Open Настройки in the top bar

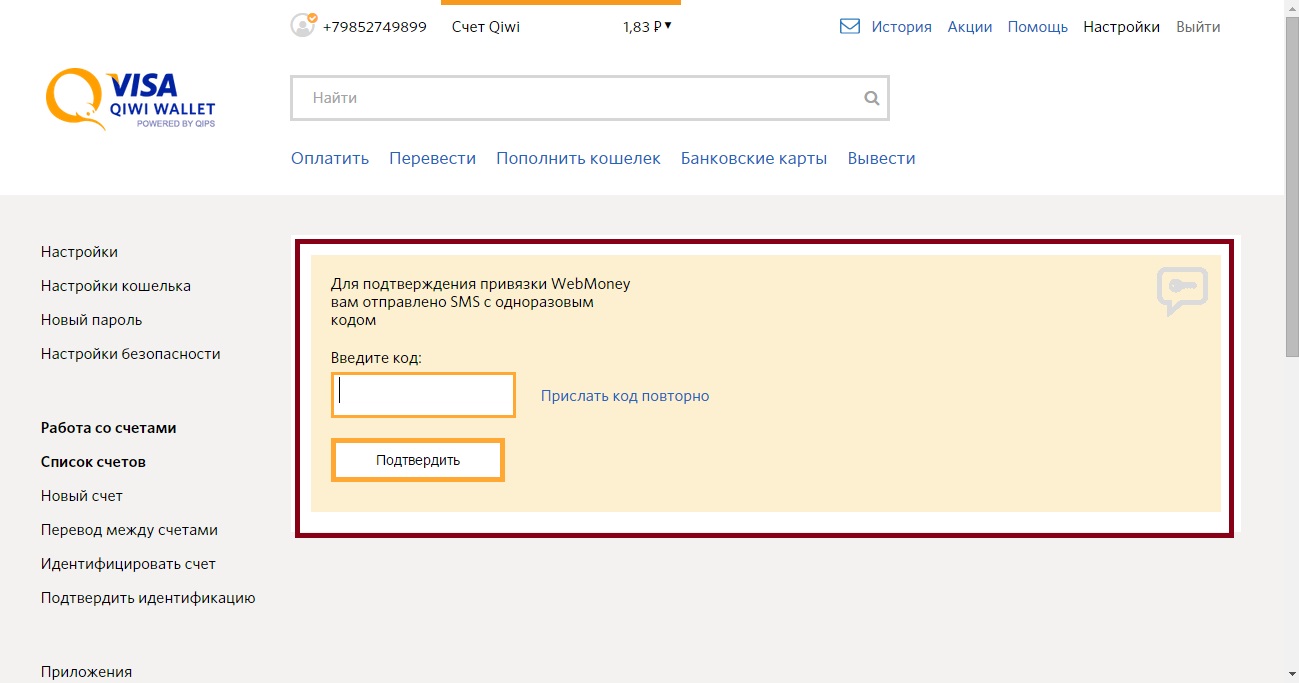[1122, 27]
